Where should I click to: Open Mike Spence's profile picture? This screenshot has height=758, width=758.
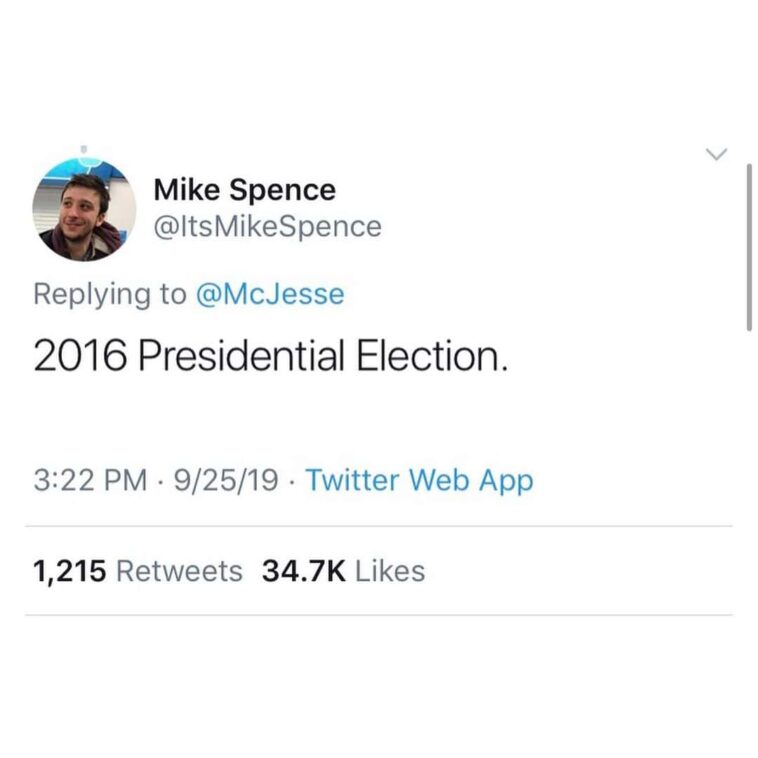(84, 210)
